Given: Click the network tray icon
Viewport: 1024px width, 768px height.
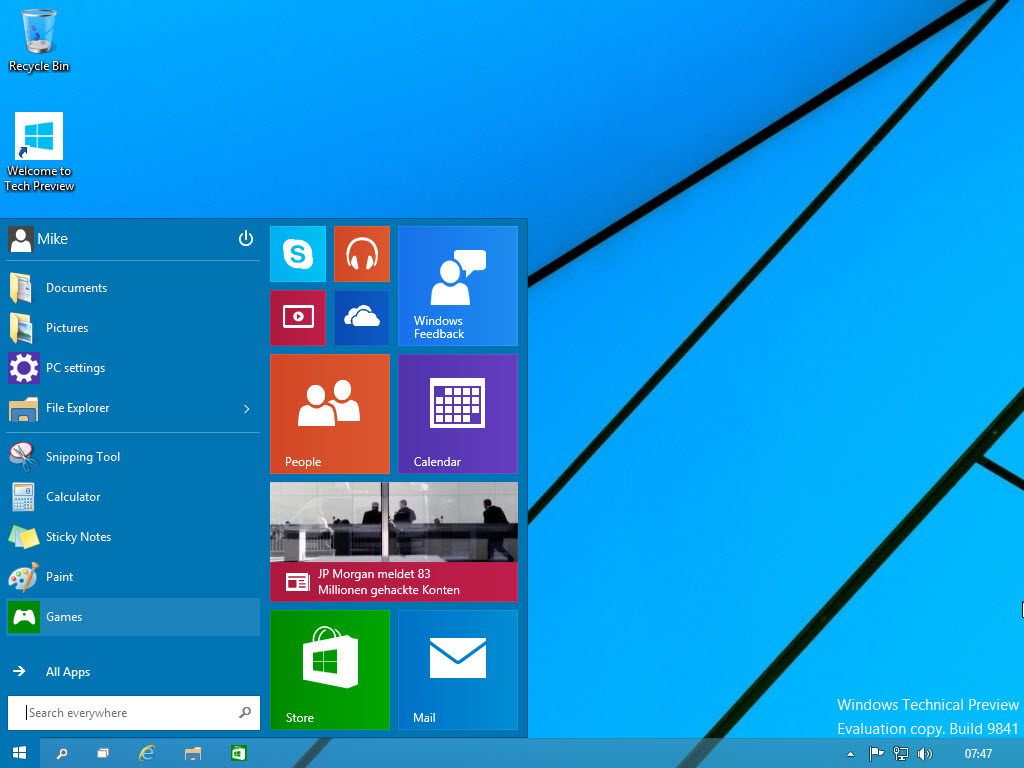Looking at the screenshot, I should click(x=901, y=754).
